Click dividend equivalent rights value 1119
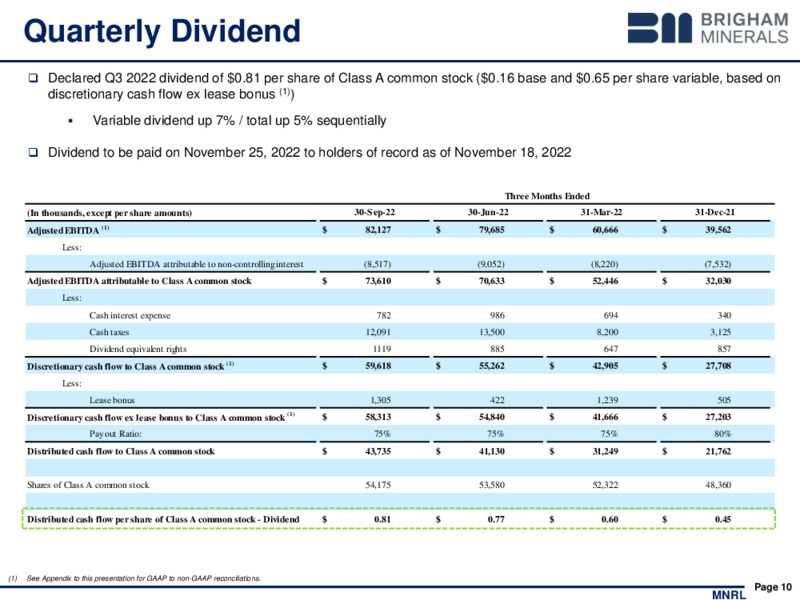 coord(382,349)
